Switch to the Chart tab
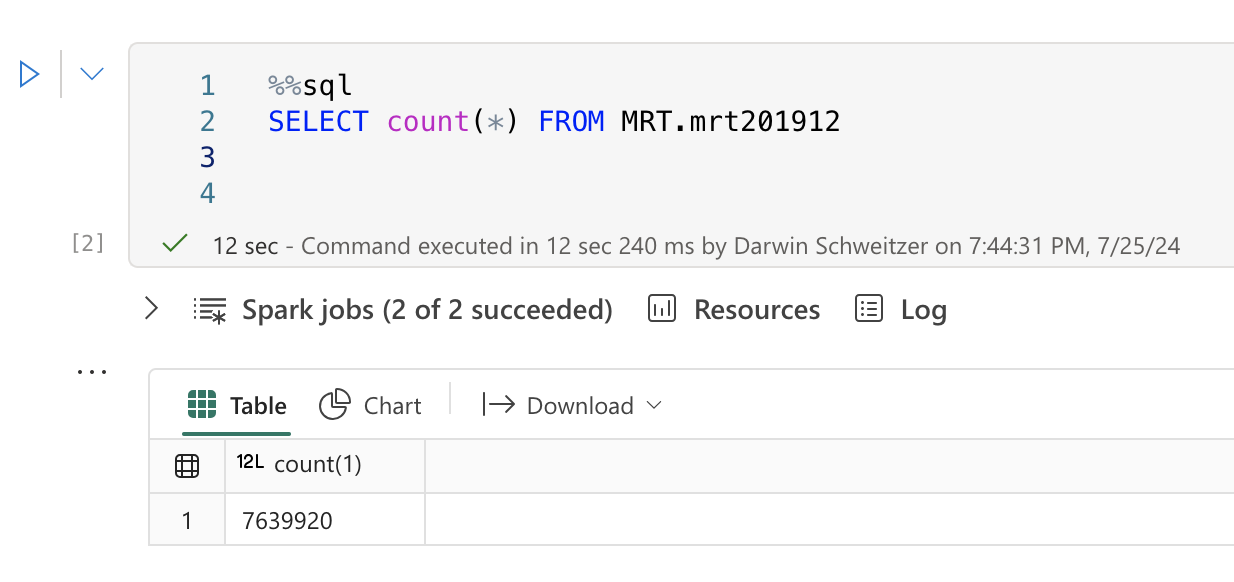 tap(370, 405)
